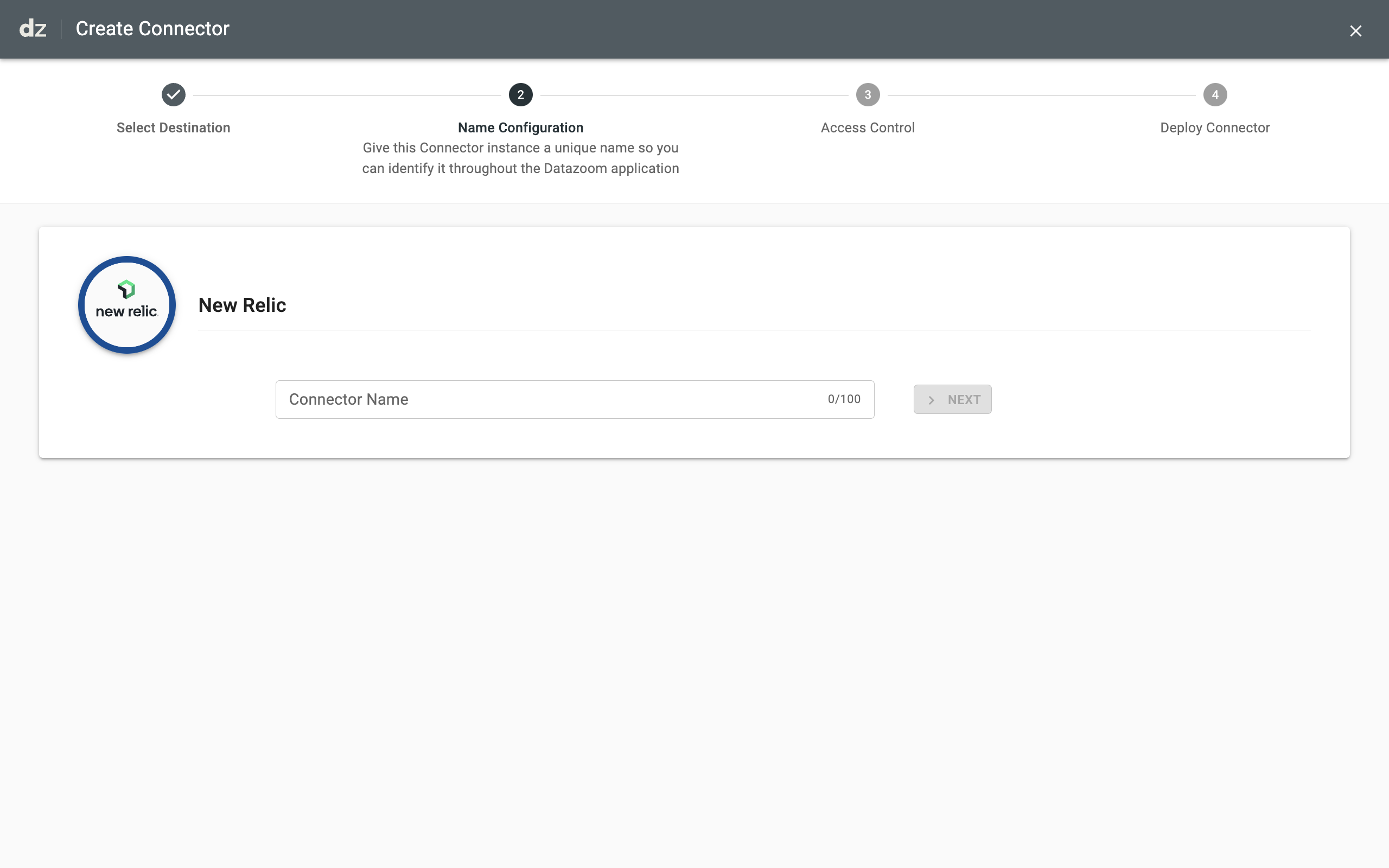Focus the Connector Name input field

[575, 400]
